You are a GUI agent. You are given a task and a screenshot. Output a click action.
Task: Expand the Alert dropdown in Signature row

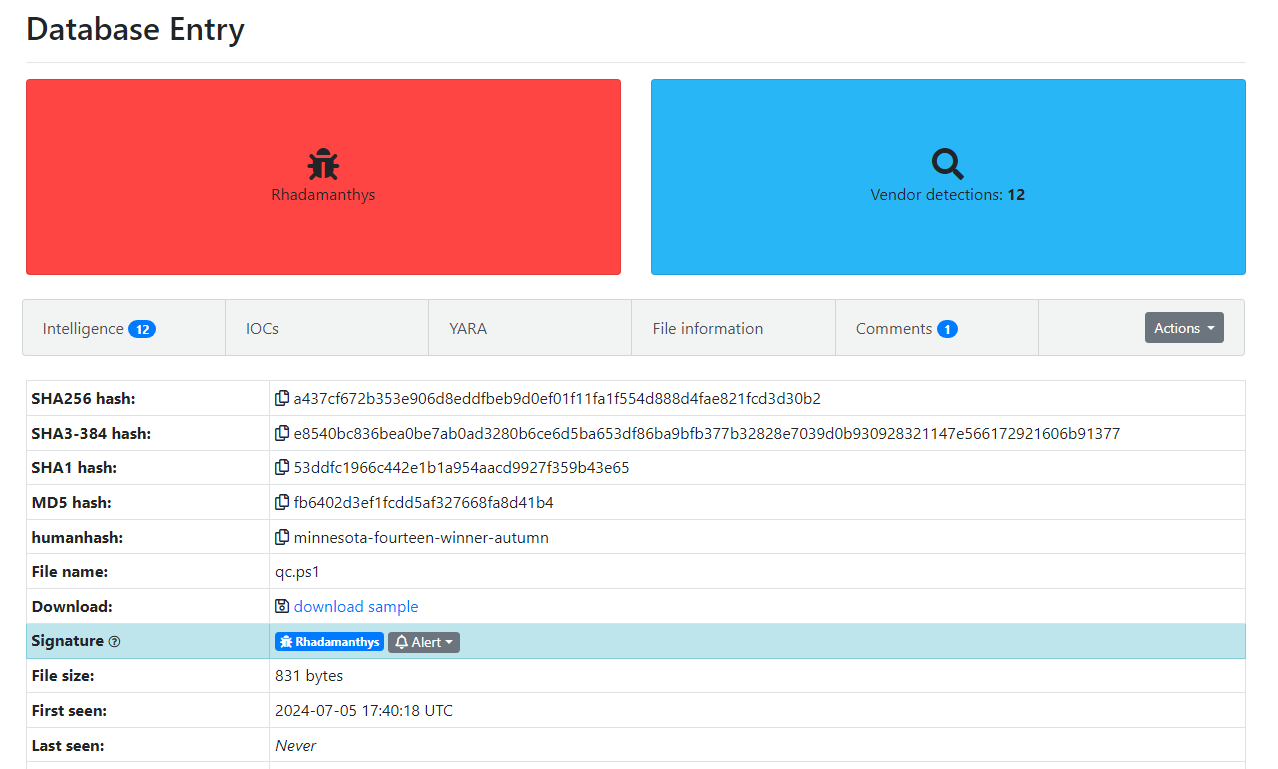point(423,642)
